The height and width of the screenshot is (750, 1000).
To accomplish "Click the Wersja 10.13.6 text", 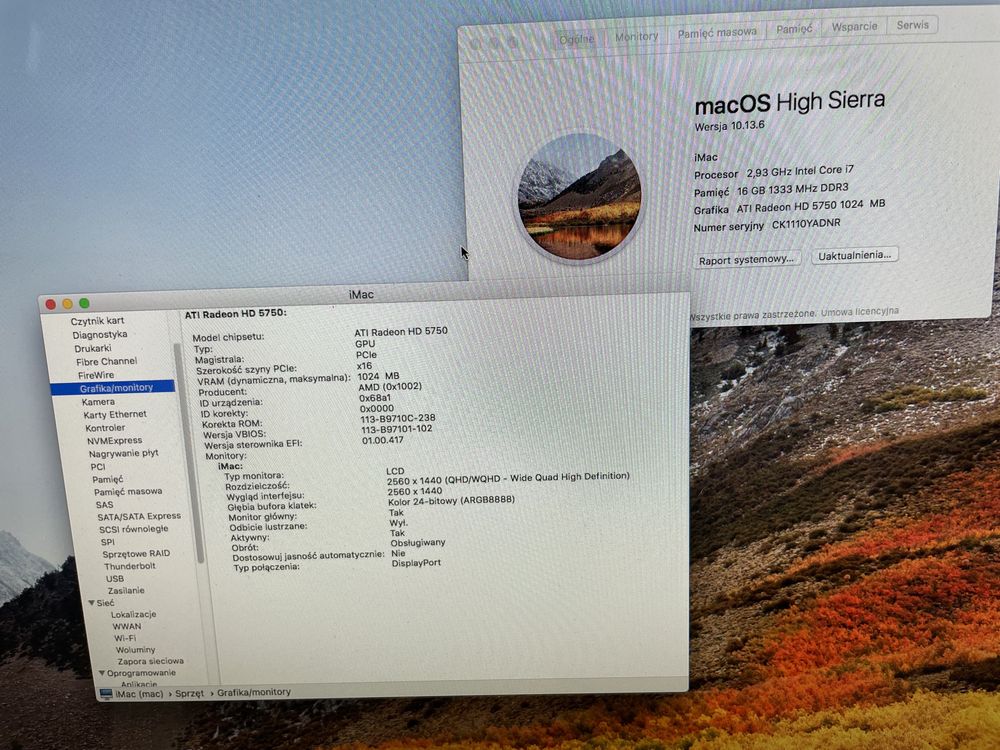I will (730, 126).
